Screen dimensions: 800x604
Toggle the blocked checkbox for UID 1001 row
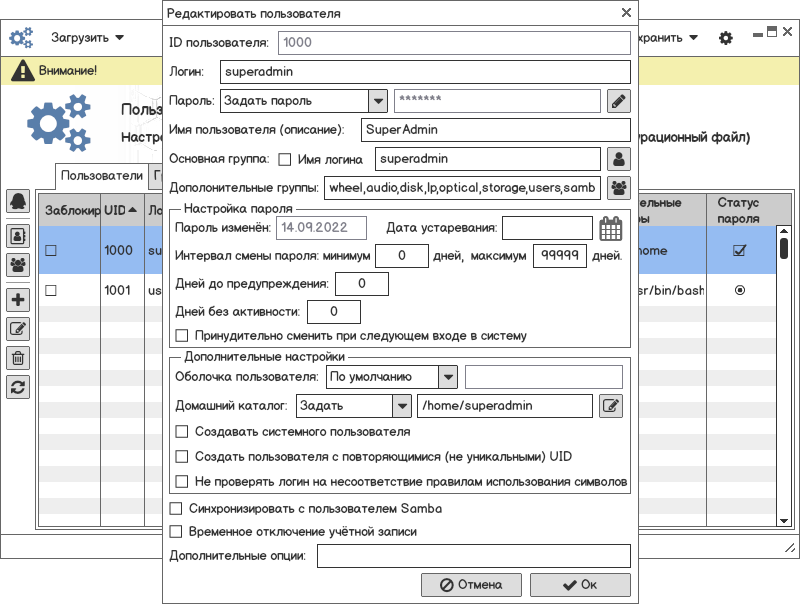[51, 290]
